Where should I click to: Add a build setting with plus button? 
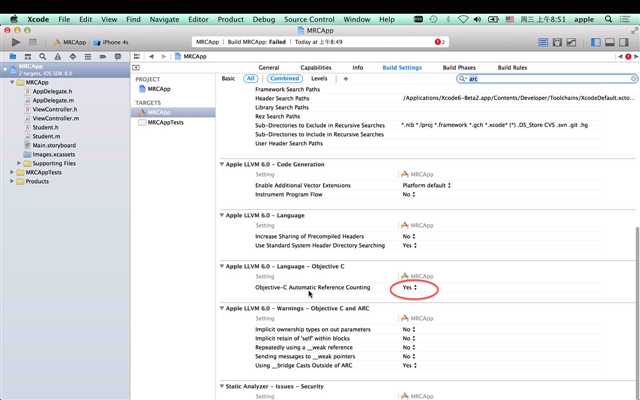click(x=346, y=78)
